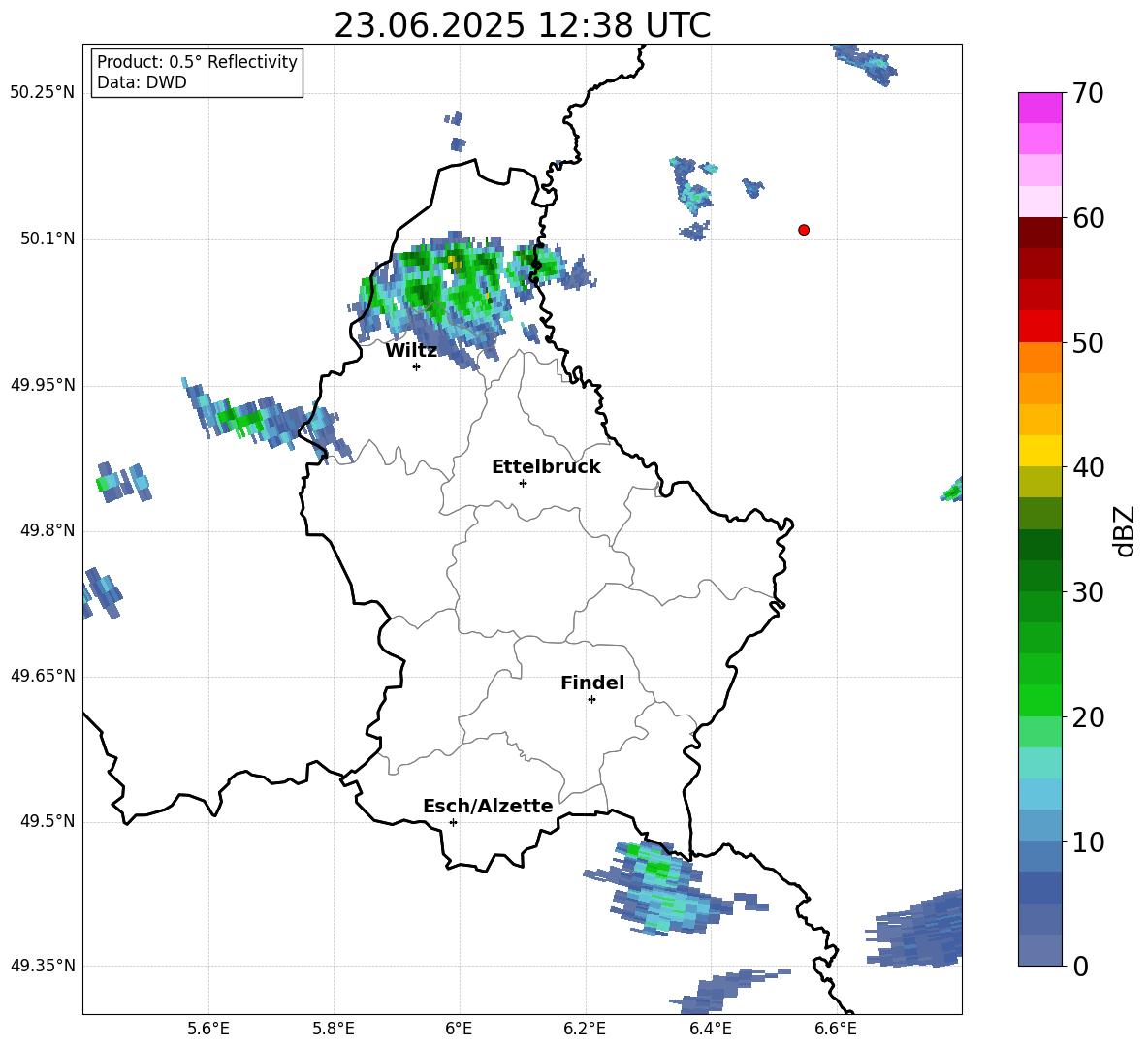Click the 40 colorbar tick label
The image size is (1148, 1048).
(x=1088, y=467)
